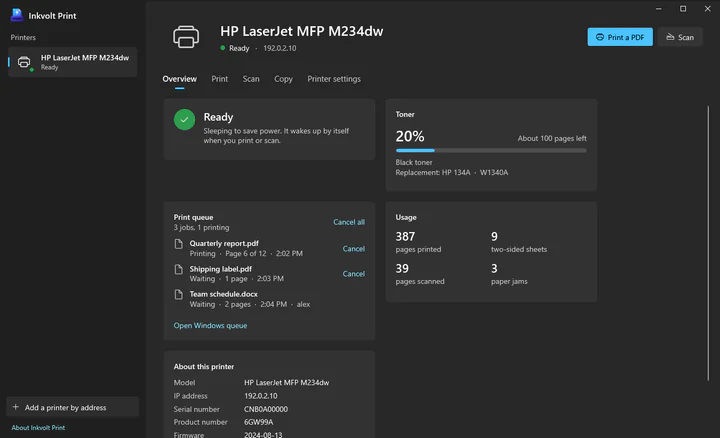Open the Print tab
Viewport: 720px width, 438px height.
[x=219, y=79]
